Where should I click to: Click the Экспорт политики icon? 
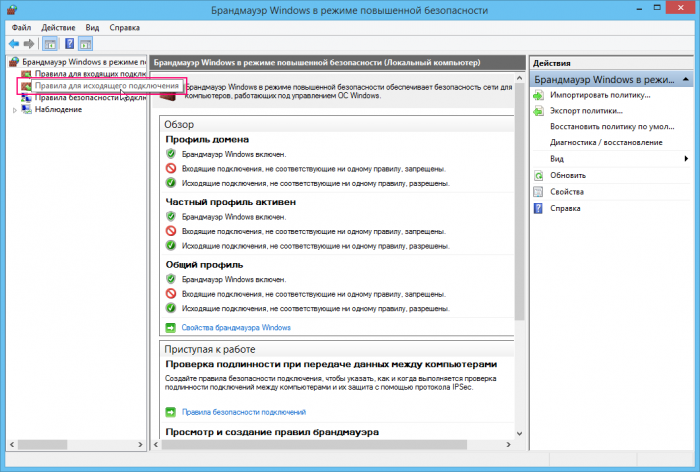coord(539,111)
